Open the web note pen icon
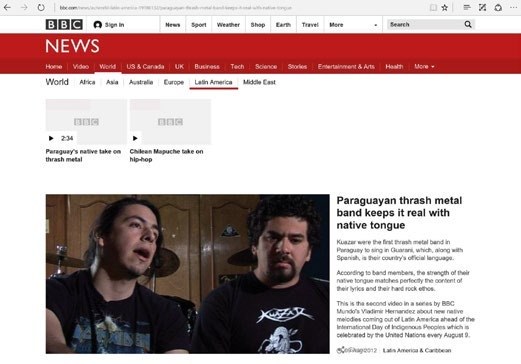This screenshot has height=364, width=521. click(482, 7)
